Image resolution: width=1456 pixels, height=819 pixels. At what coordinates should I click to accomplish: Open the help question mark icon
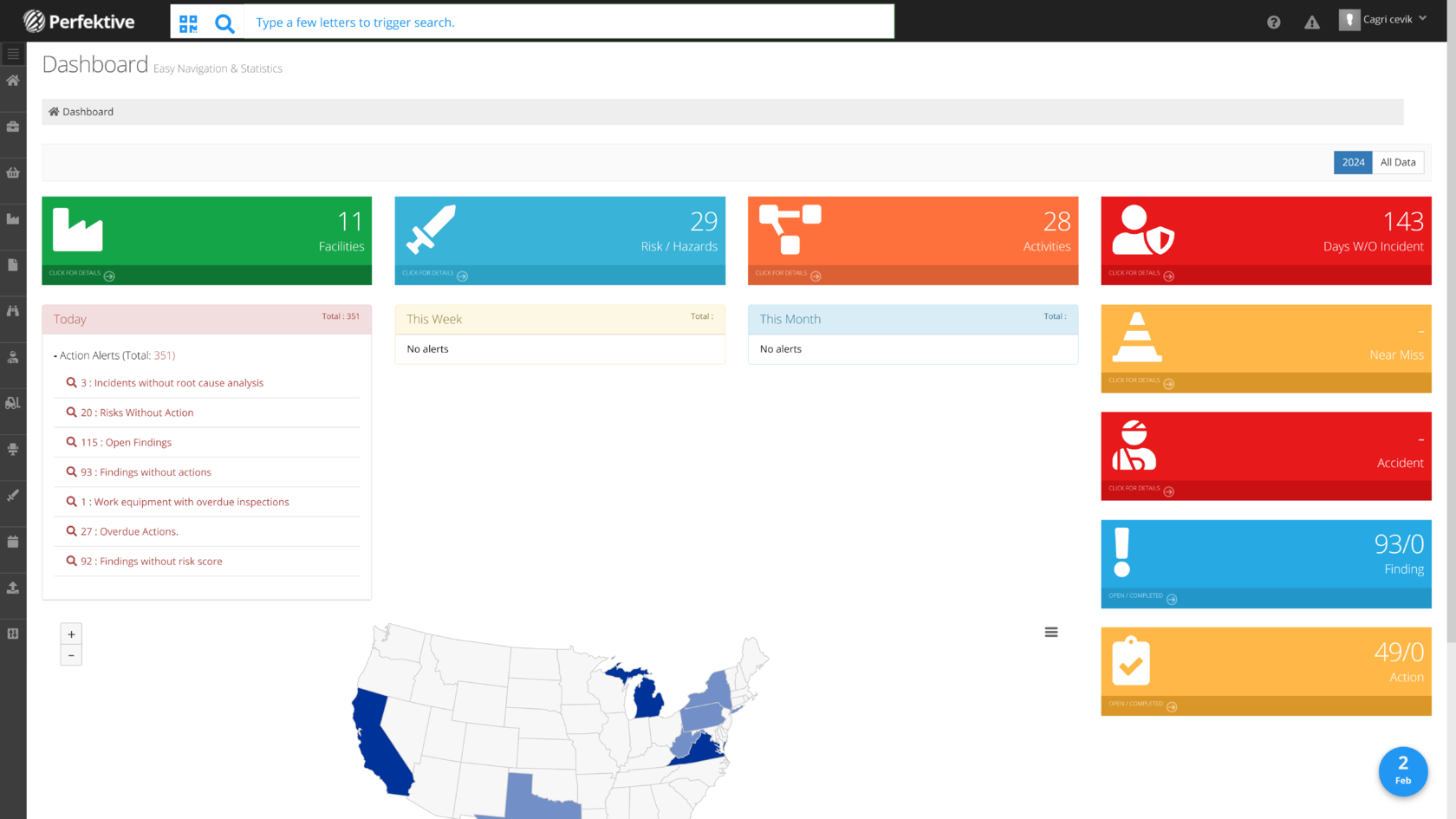click(1273, 23)
